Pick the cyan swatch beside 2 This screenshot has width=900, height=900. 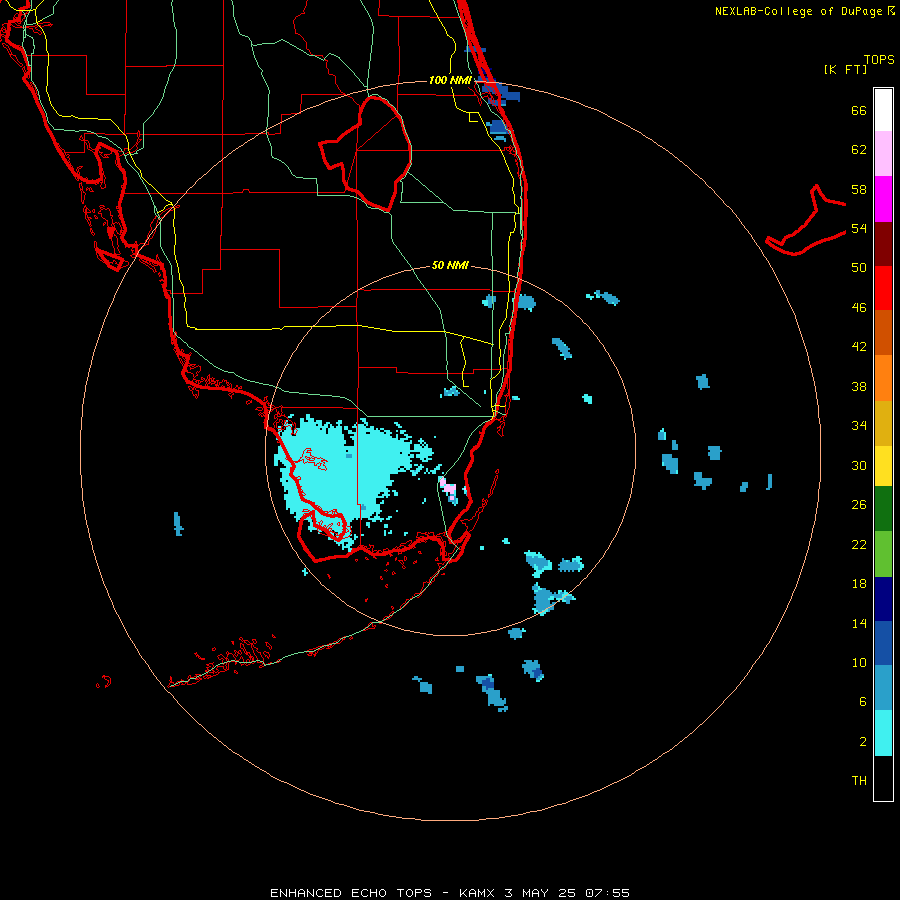click(x=883, y=733)
